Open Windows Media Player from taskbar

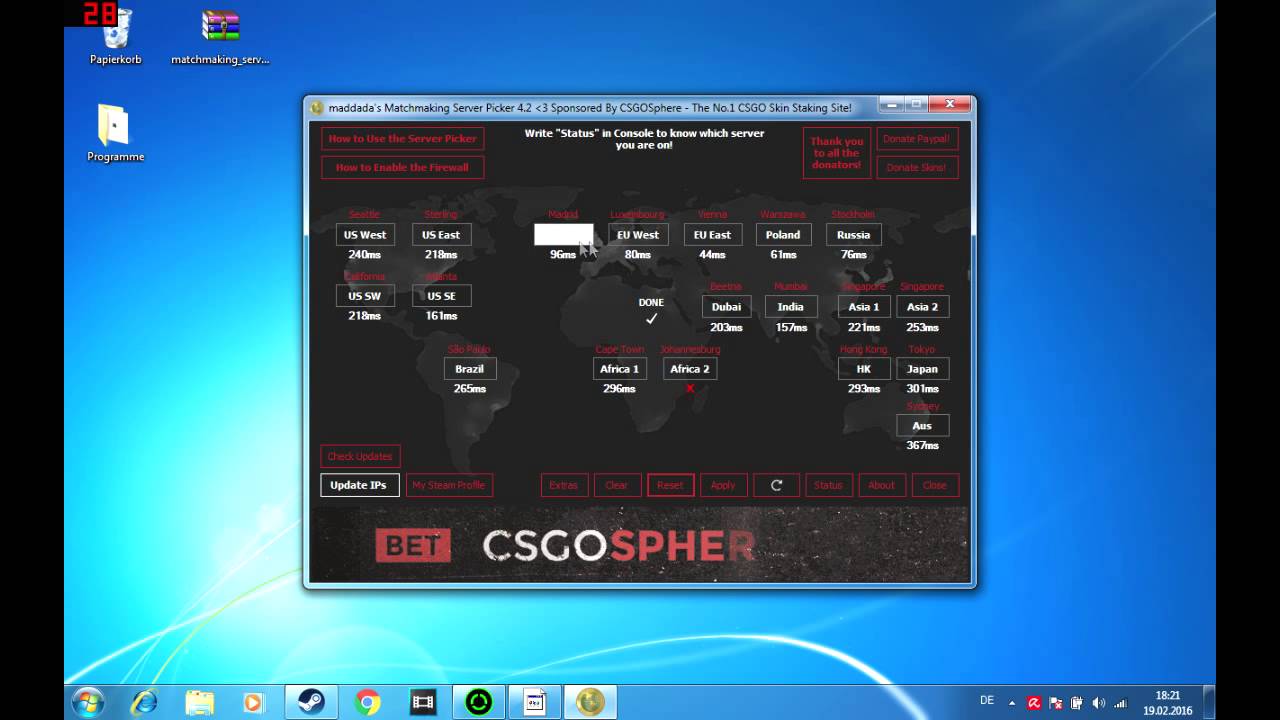click(x=253, y=703)
